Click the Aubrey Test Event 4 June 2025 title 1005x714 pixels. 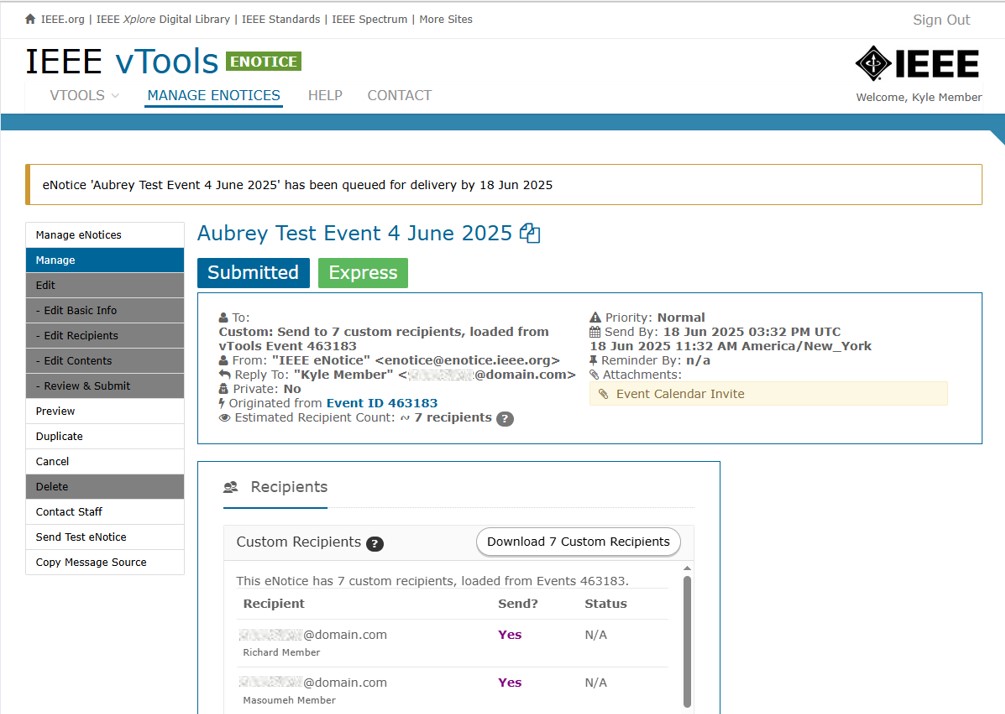(354, 233)
